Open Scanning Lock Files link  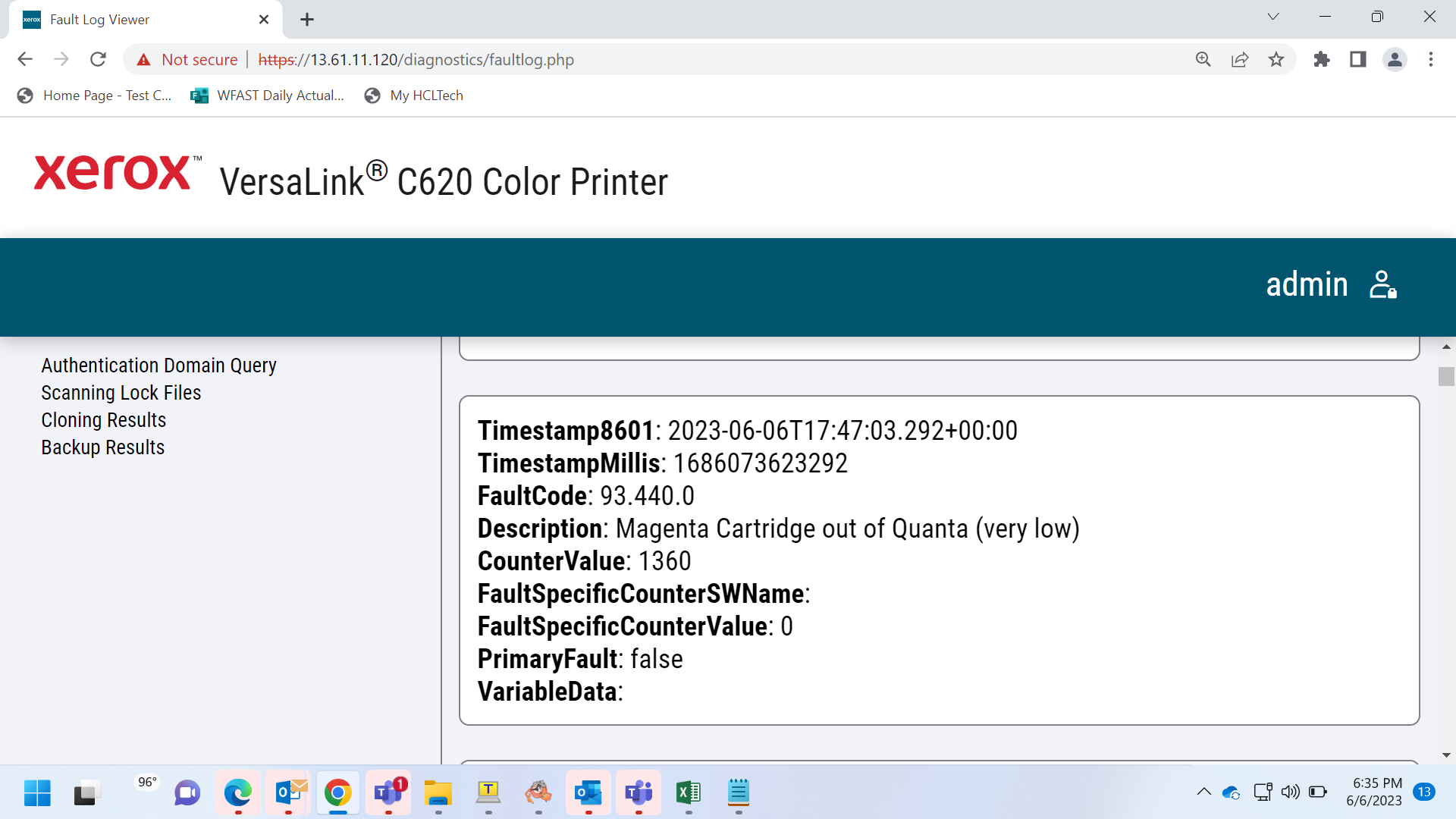click(121, 393)
